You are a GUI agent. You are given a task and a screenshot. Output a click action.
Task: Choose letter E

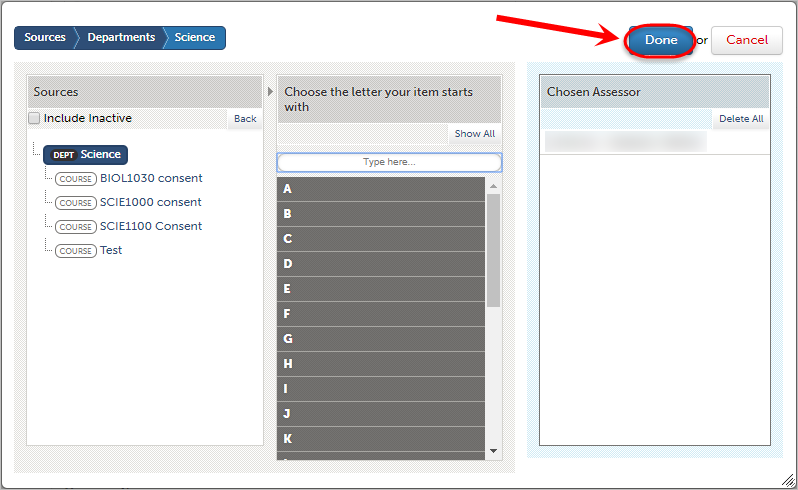(x=381, y=289)
